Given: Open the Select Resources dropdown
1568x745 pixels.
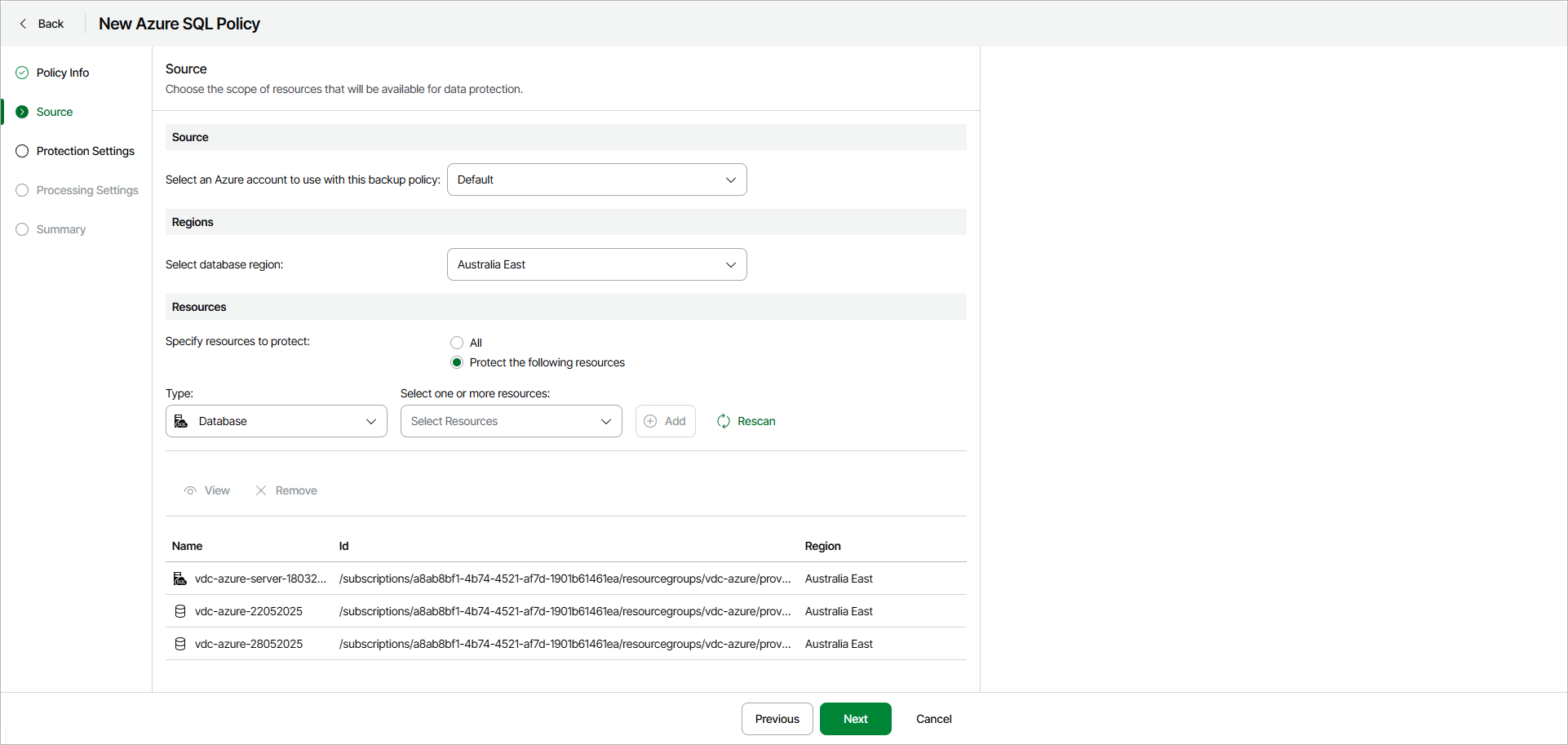Looking at the screenshot, I should [x=511, y=421].
